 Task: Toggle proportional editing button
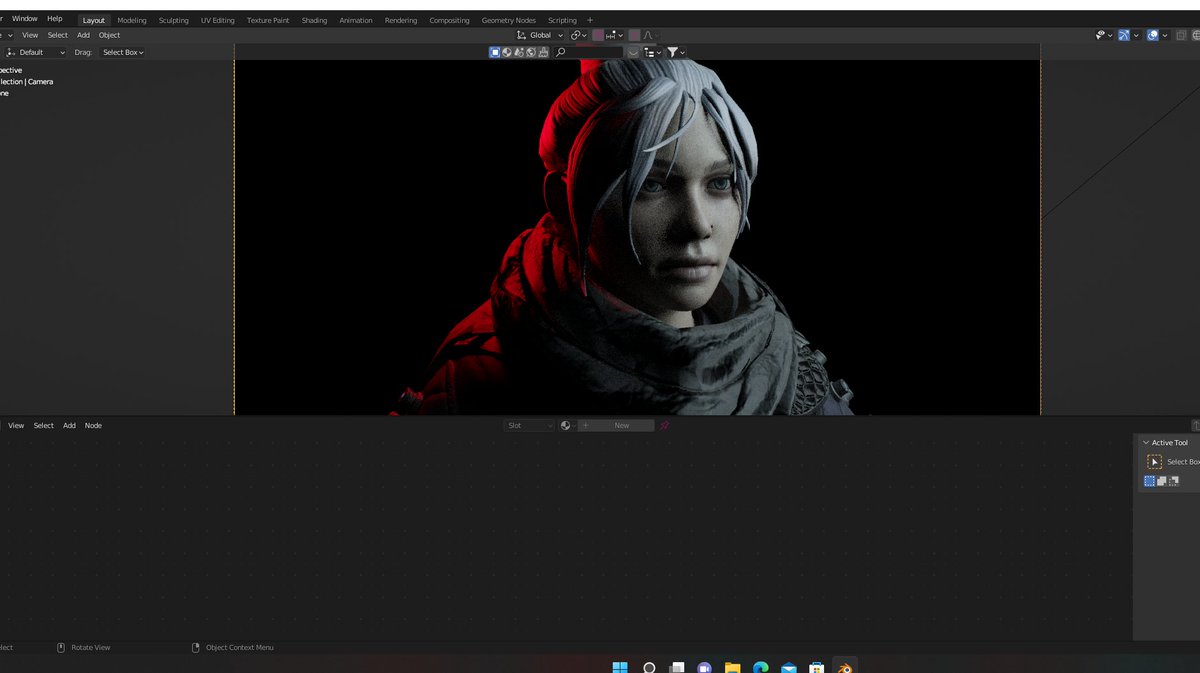tap(634, 35)
